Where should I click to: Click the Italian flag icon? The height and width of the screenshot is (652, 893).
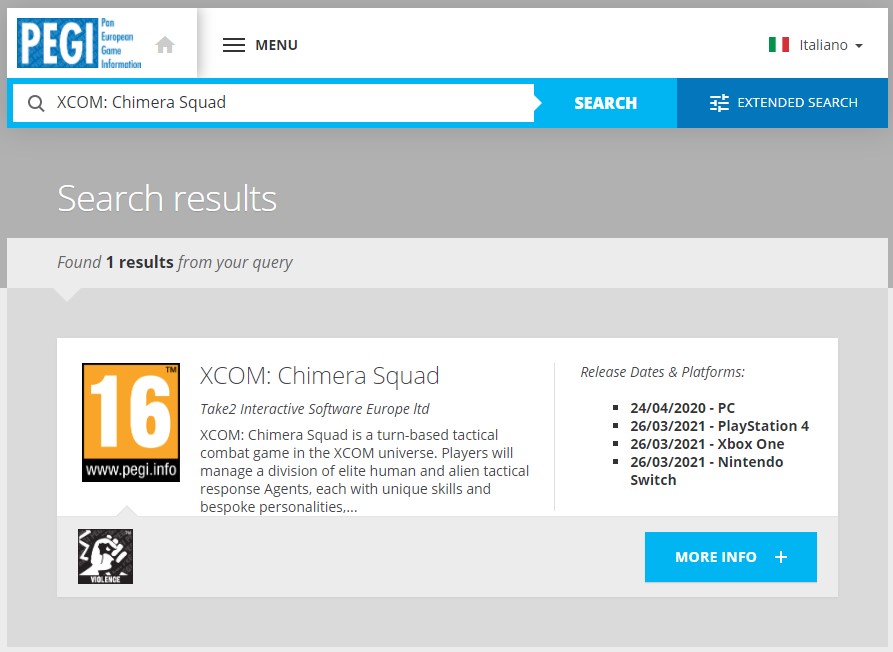click(x=779, y=44)
